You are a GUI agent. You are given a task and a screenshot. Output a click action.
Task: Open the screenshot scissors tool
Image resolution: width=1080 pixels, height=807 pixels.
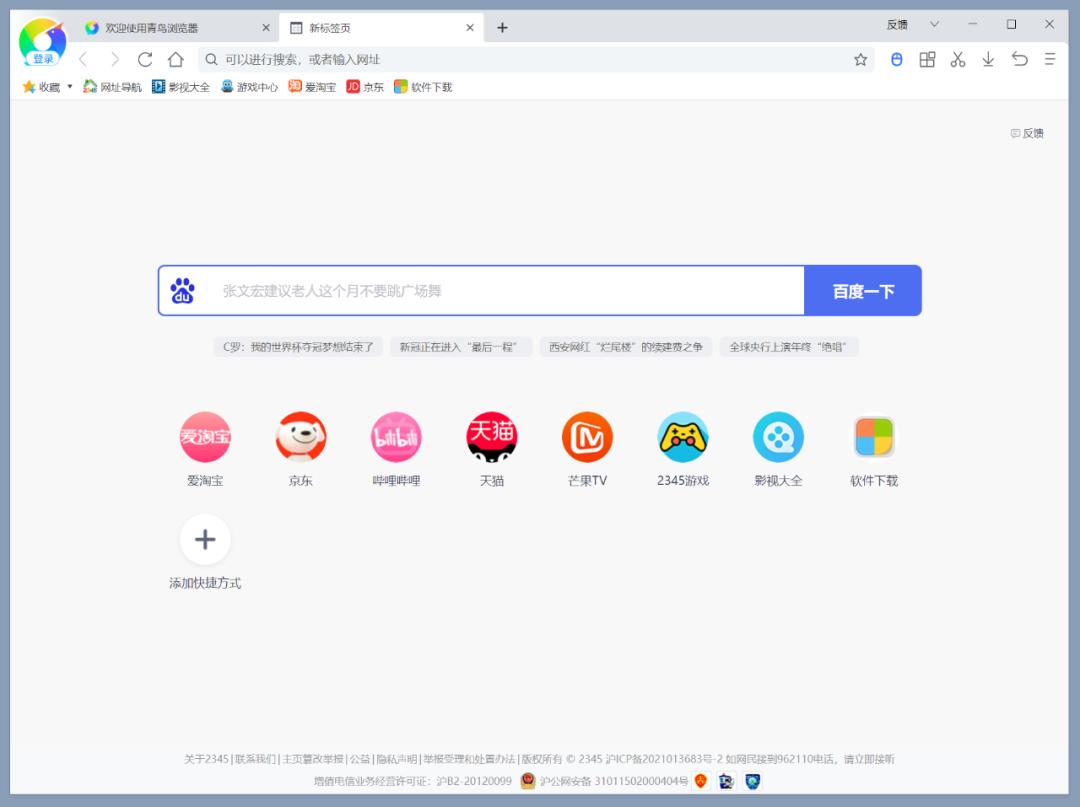point(957,60)
